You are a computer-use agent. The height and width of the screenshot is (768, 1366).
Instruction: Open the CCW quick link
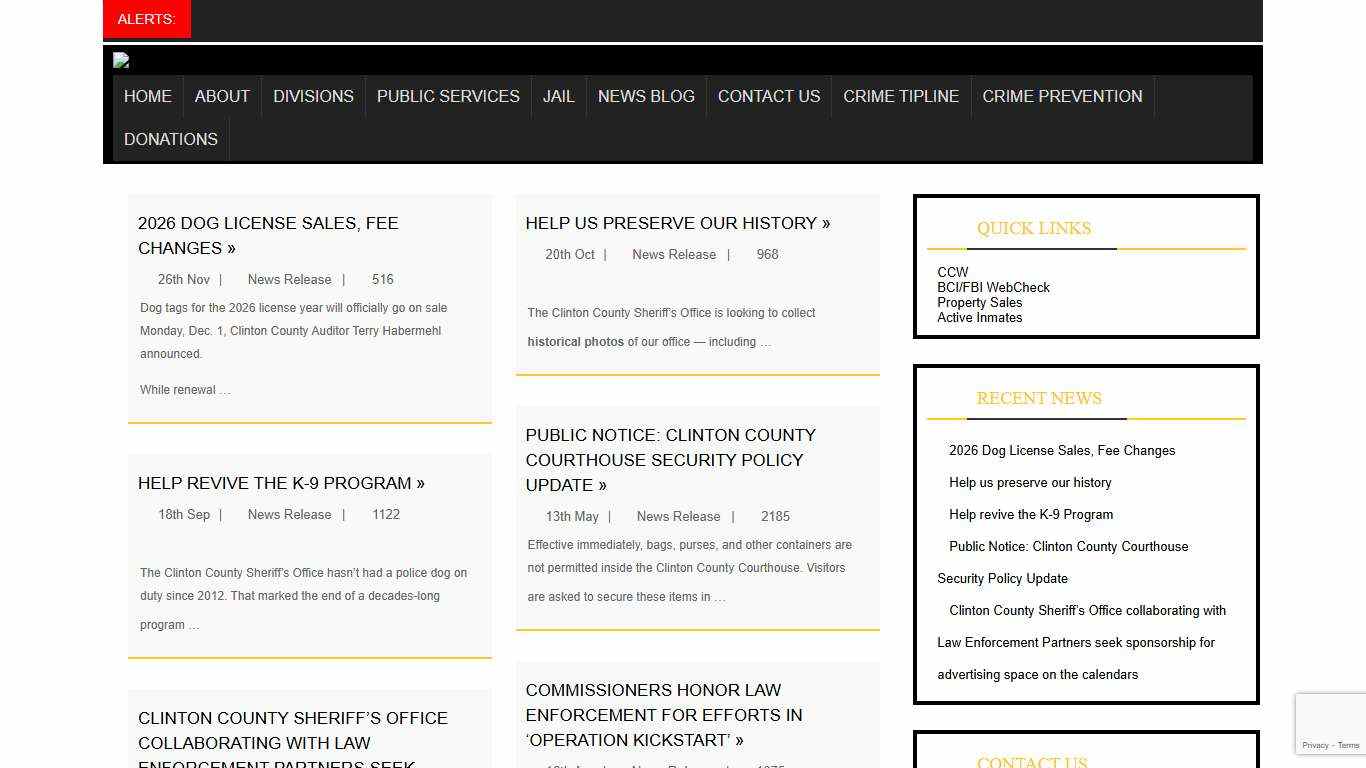pyautogui.click(x=952, y=271)
